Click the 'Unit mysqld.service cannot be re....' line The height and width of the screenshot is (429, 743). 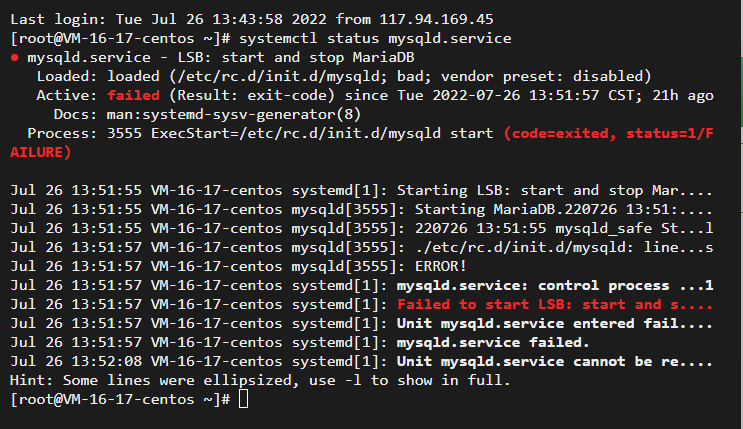555,361
